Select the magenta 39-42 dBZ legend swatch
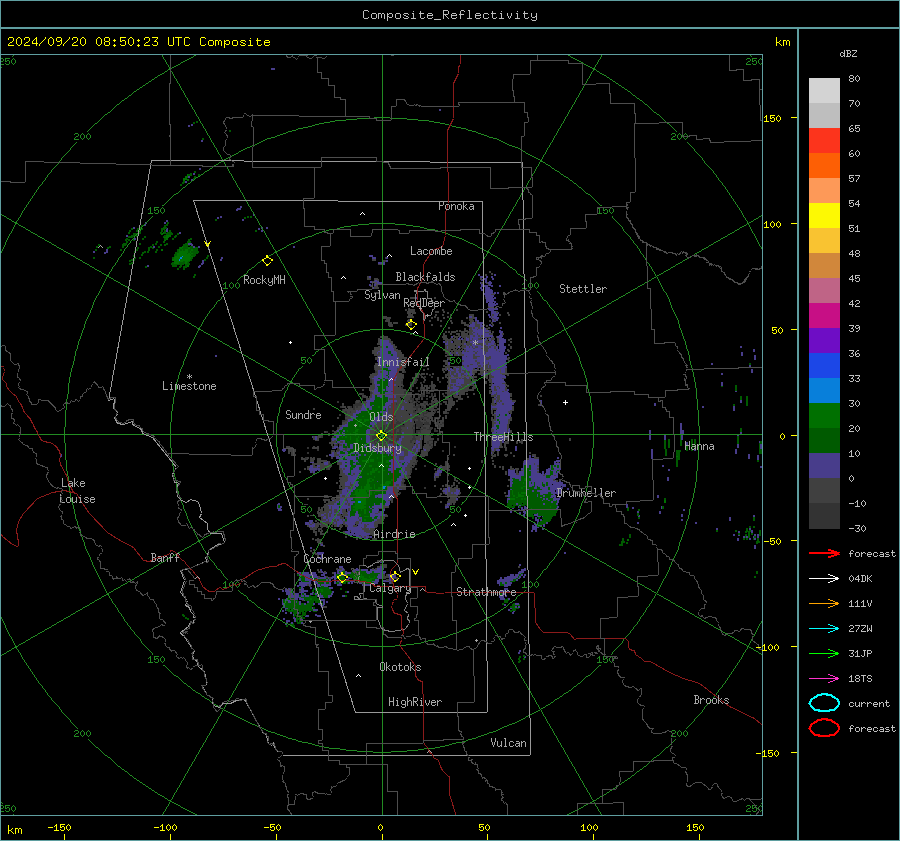Image resolution: width=900 pixels, height=841 pixels. [824, 315]
